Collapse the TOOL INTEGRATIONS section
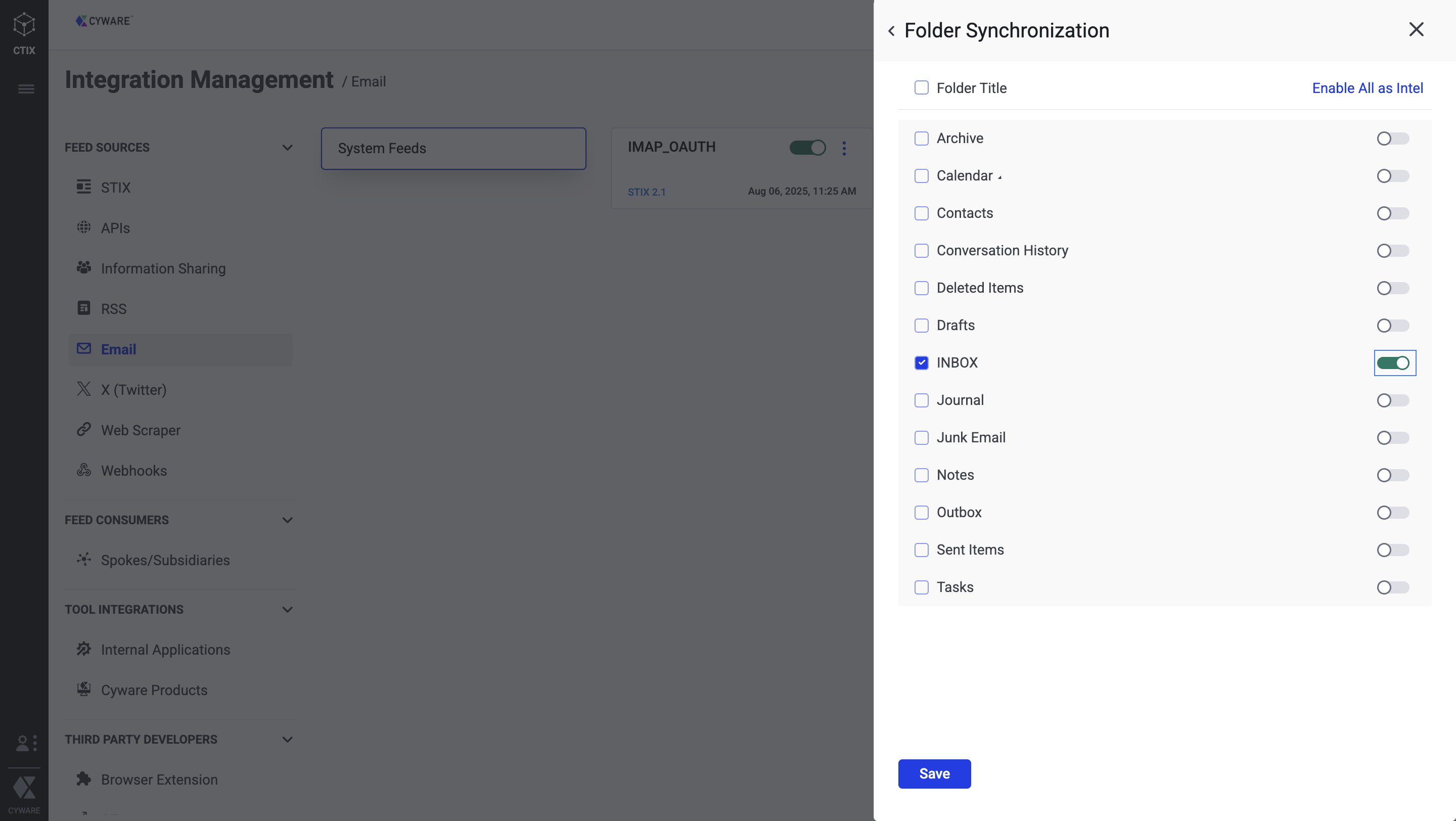The image size is (1456, 821). (x=287, y=610)
